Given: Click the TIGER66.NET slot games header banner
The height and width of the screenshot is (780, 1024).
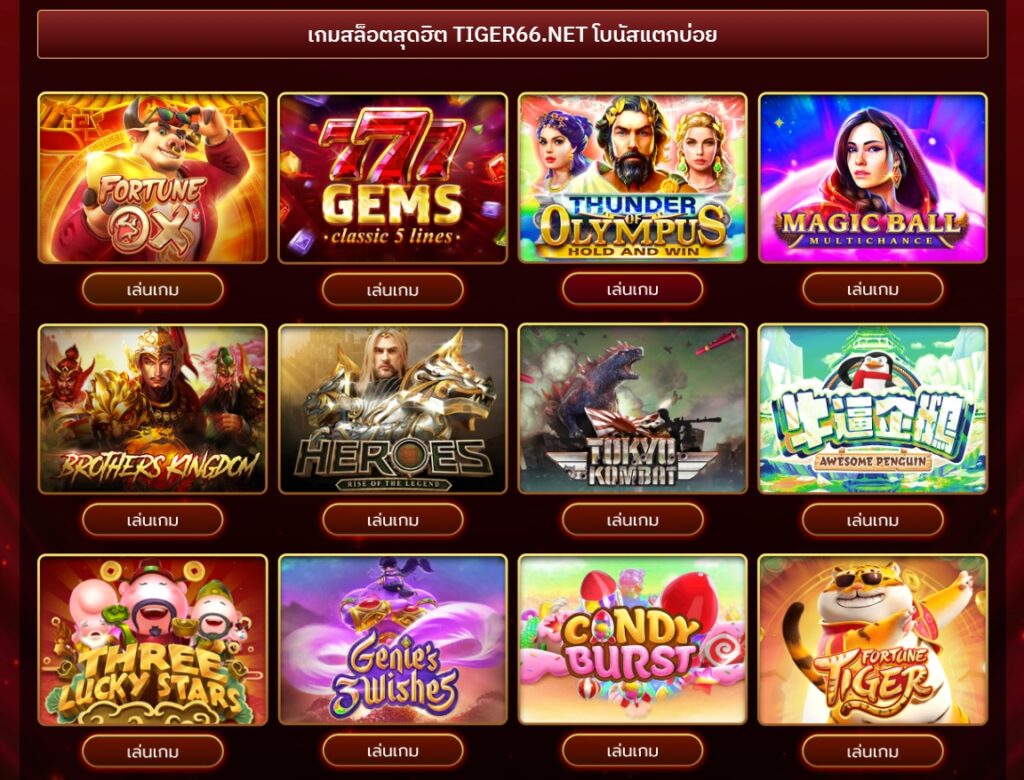Looking at the screenshot, I should point(513,34).
